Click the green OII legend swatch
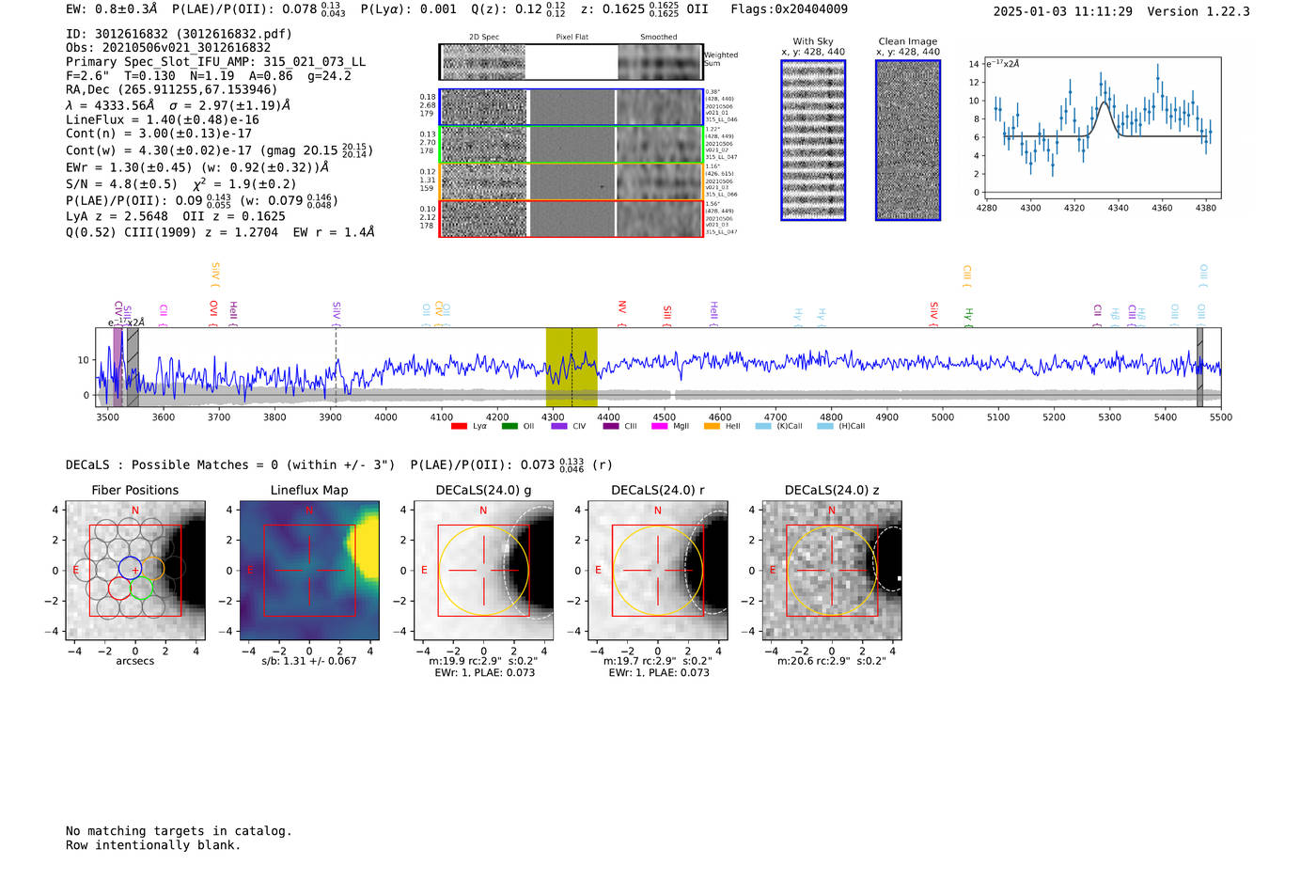The image size is (1316, 896). 509,426
